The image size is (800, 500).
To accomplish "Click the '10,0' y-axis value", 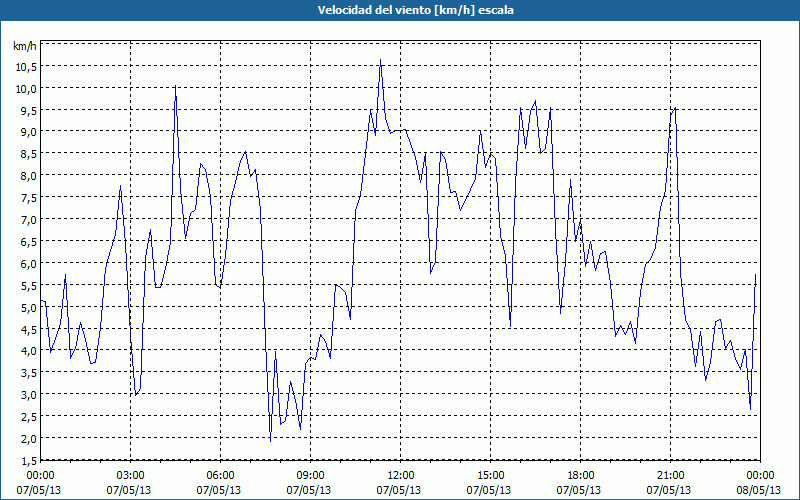I will 27,89.
